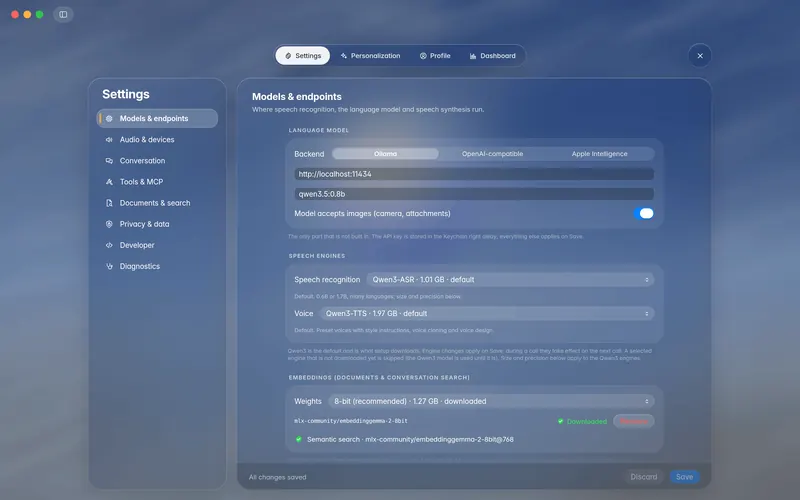Open Audio & devices settings section
The width and height of the screenshot is (800, 500).
tap(157, 139)
